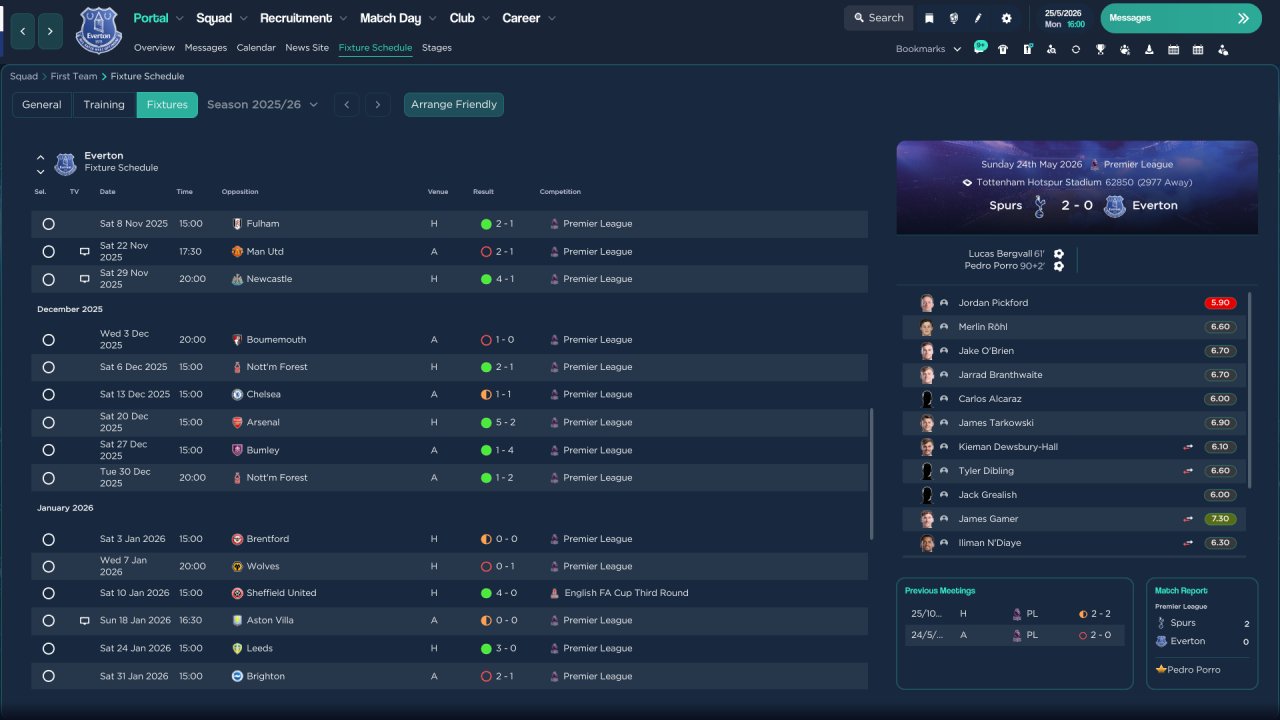Open the globe icon in top toolbar
1280x720 pixels.
click(954, 18)
